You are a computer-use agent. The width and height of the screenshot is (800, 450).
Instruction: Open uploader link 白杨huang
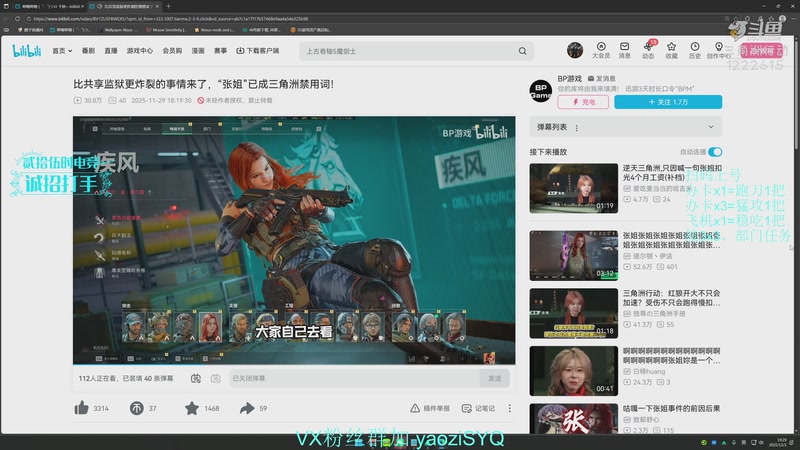(648, 371)
